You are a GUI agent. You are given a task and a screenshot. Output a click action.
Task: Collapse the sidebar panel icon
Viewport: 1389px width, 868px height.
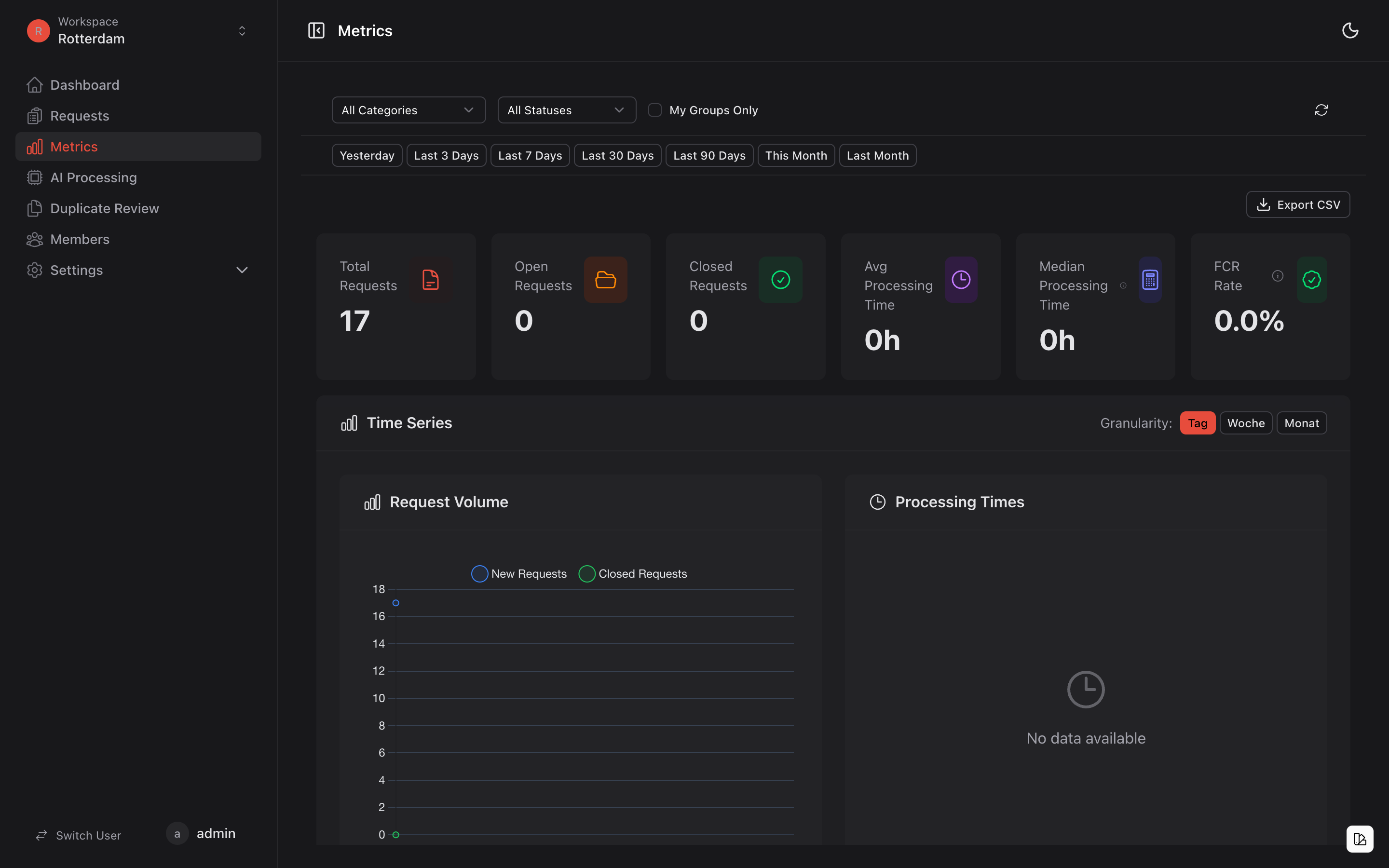click(316, 30)
